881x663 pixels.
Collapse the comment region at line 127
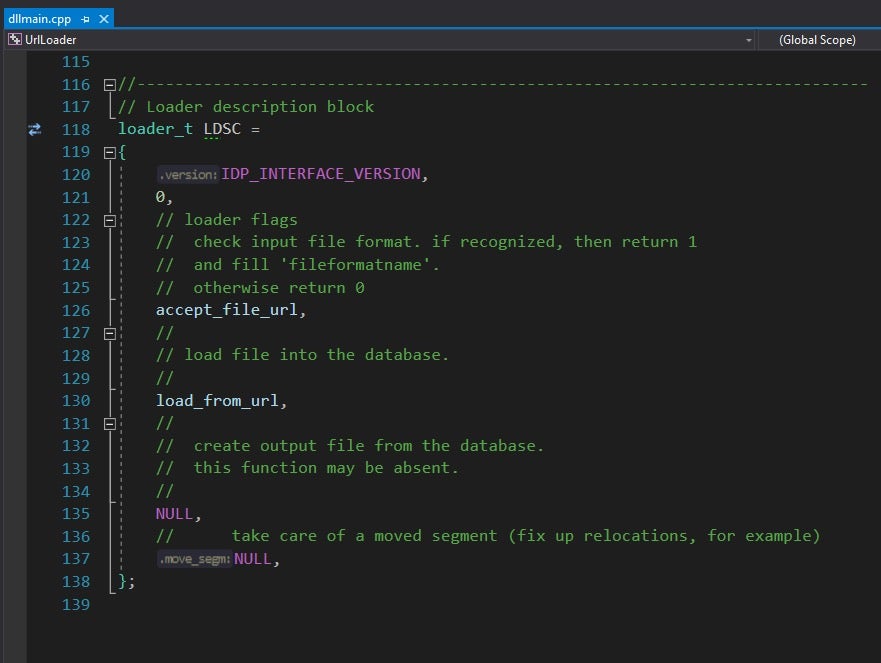(110, 333)
